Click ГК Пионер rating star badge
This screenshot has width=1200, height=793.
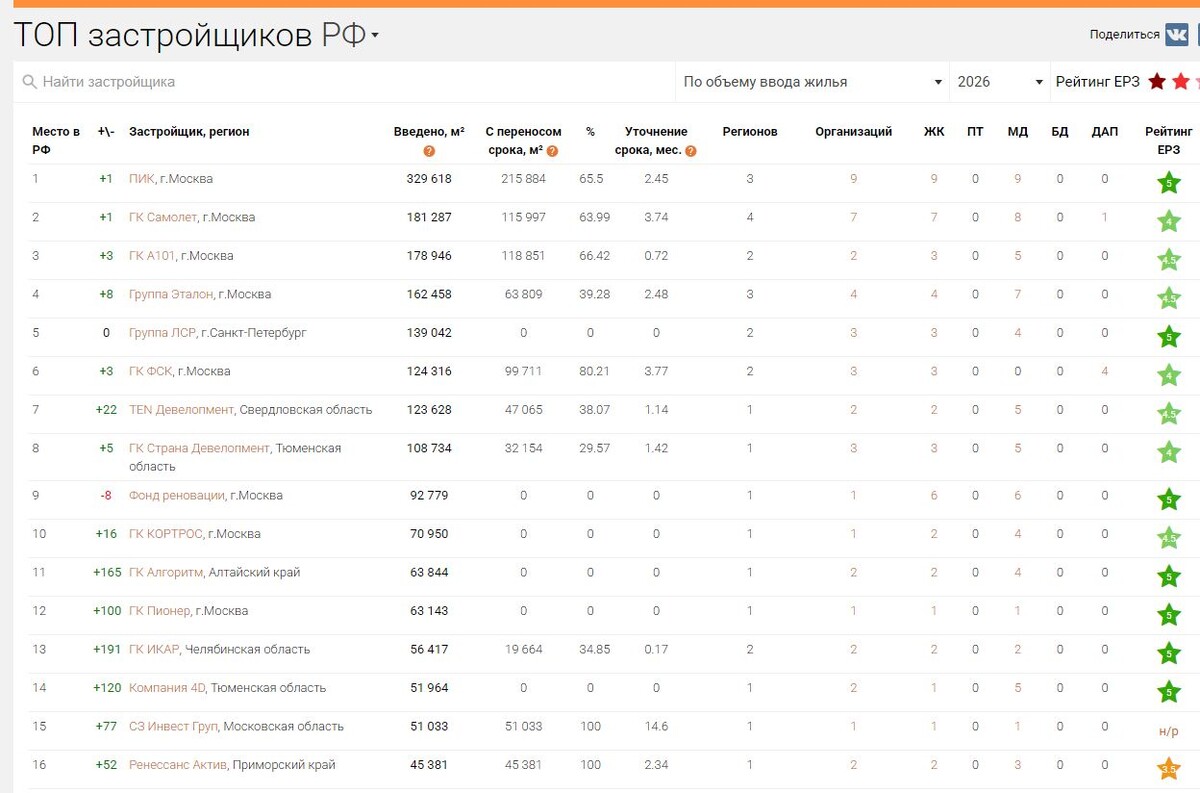[x=1168, y=615]
